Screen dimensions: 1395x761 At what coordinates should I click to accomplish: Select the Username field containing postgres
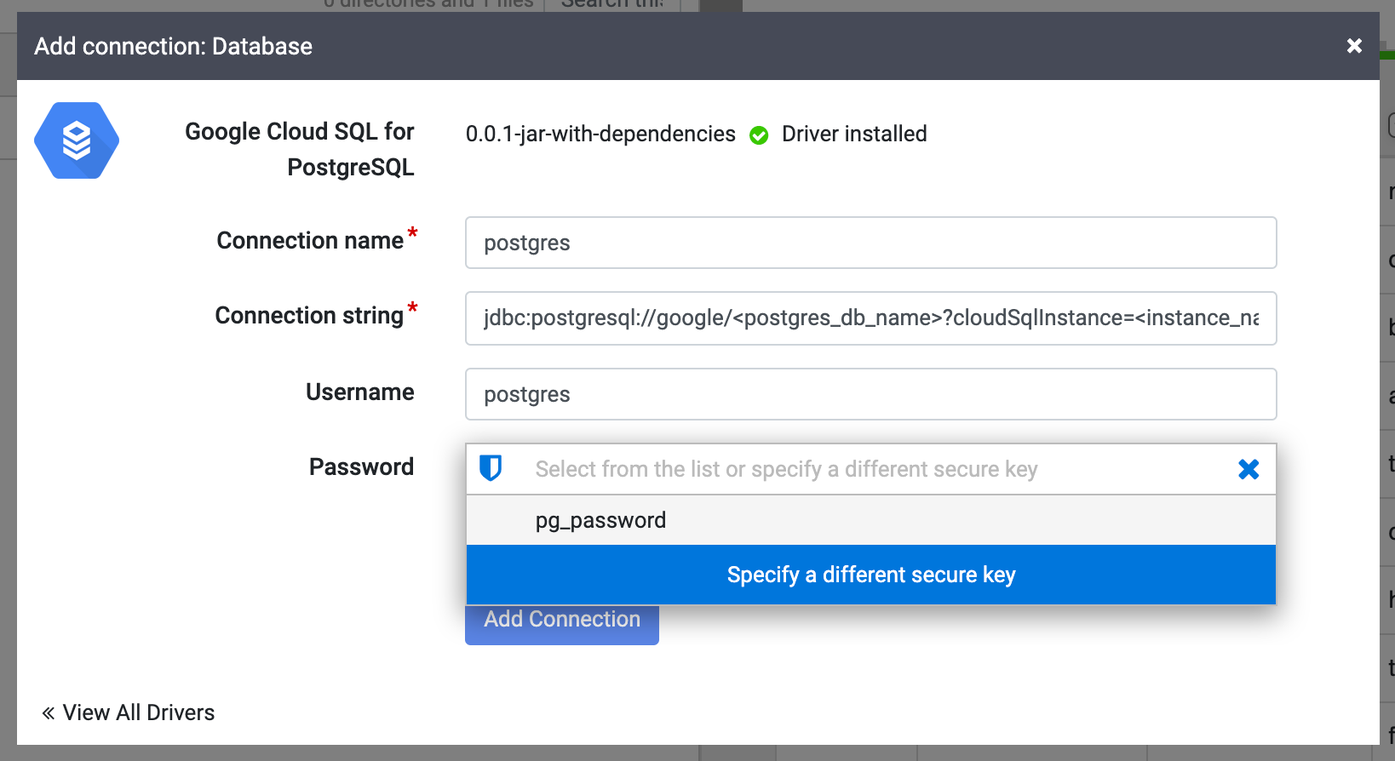870,394
